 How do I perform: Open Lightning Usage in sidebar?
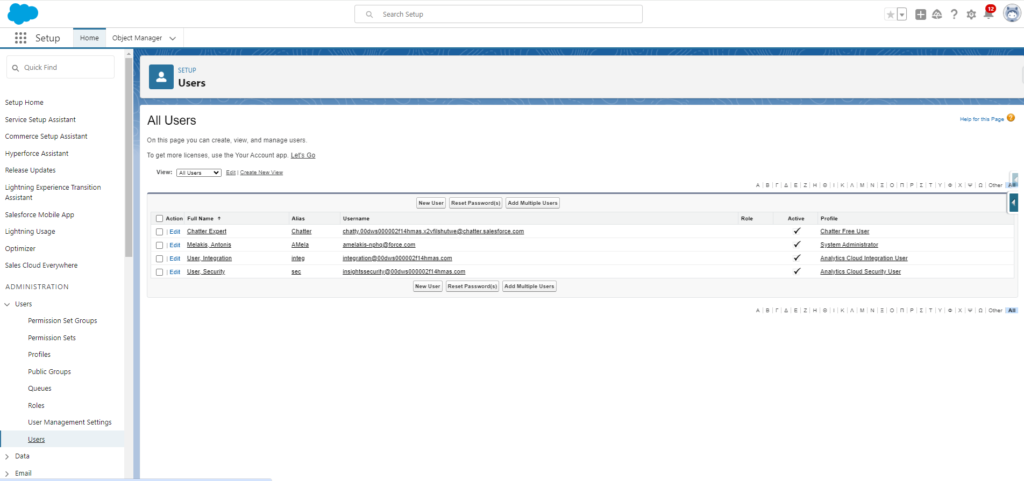point(30,232)
